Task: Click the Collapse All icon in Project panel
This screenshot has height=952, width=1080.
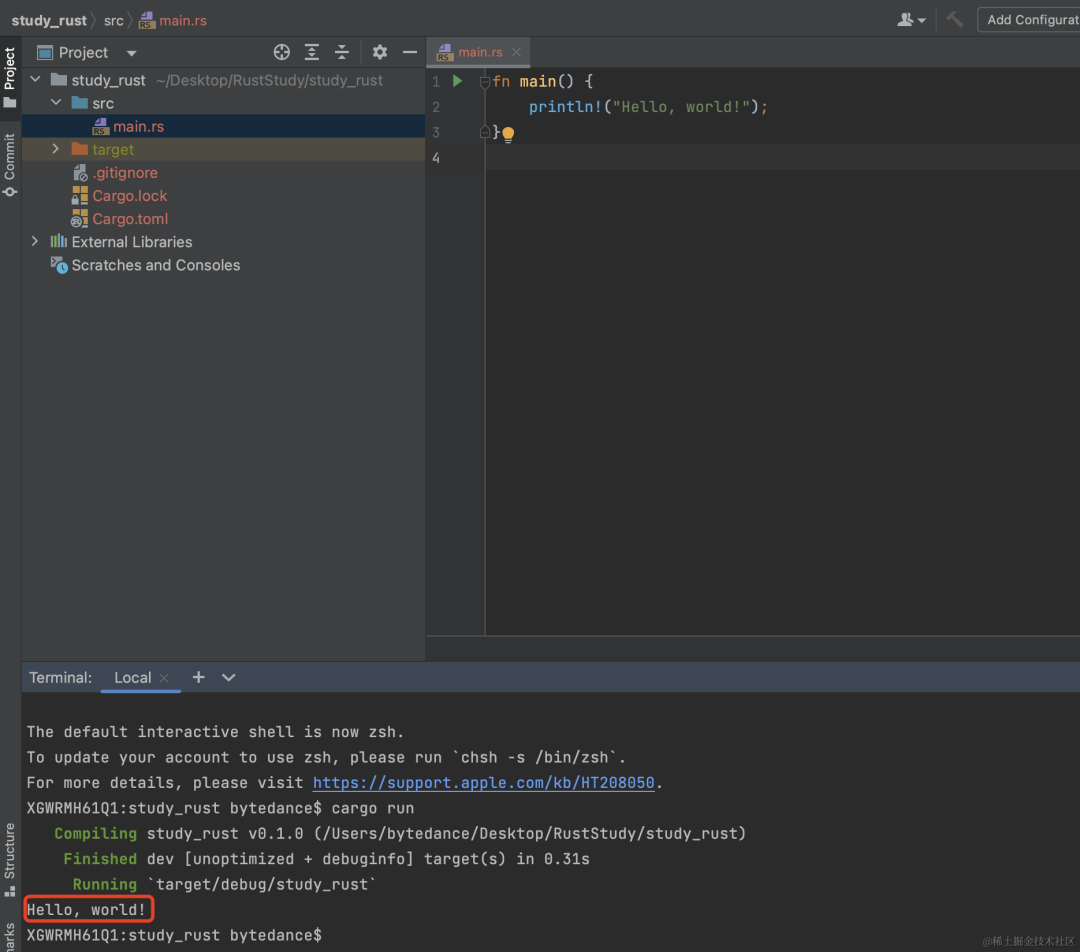Action: pyautogui.click(x=342, y=52)
